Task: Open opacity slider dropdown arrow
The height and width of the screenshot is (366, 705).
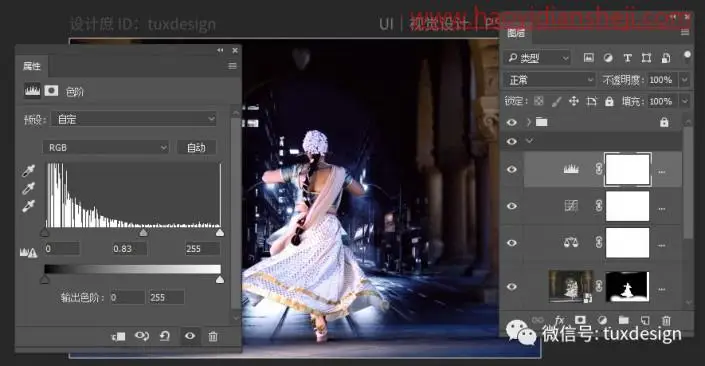Action: click(684, 80)
